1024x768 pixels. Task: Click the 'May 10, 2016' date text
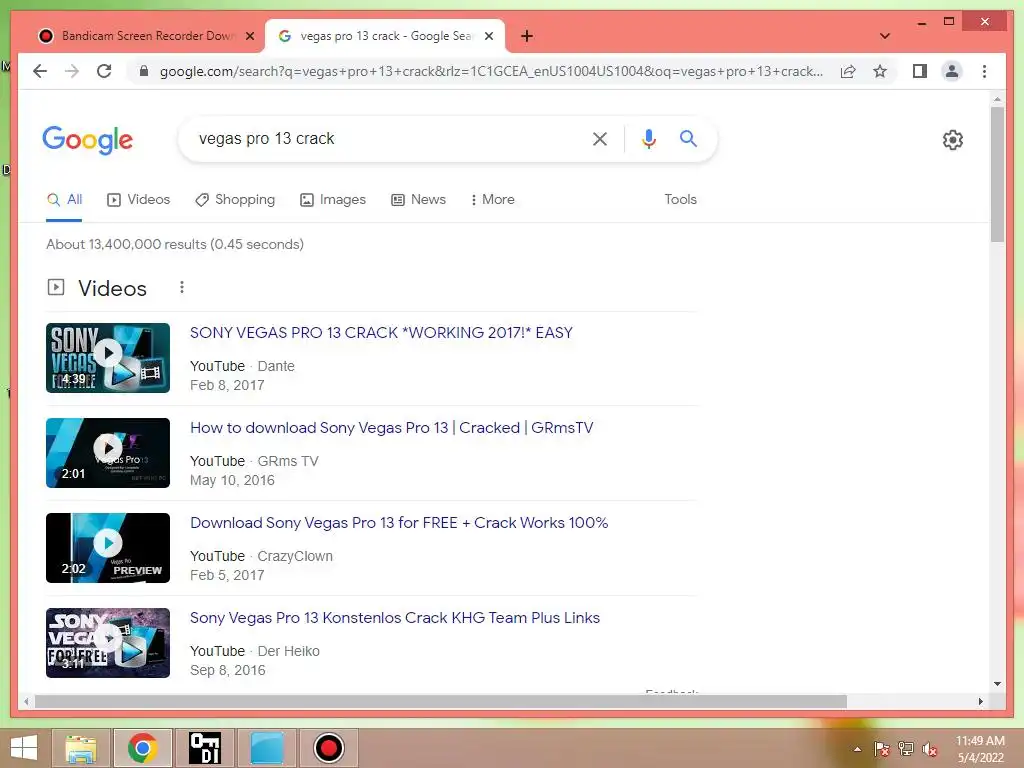point(232,480)
